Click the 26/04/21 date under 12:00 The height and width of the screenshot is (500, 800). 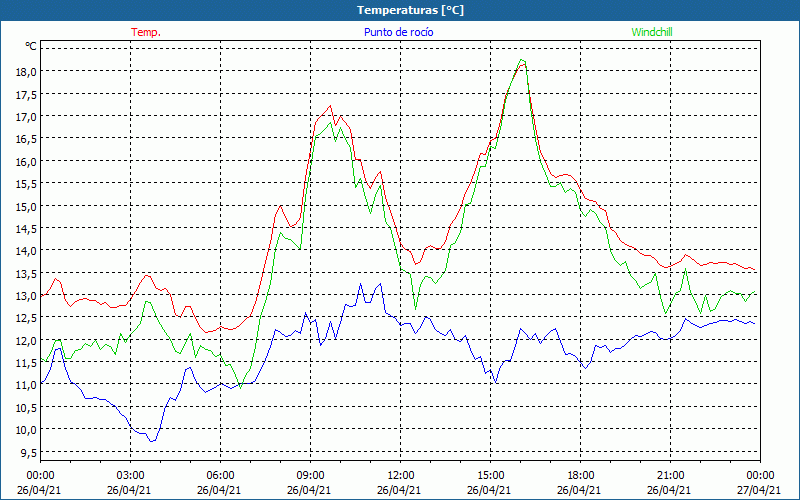399,490
